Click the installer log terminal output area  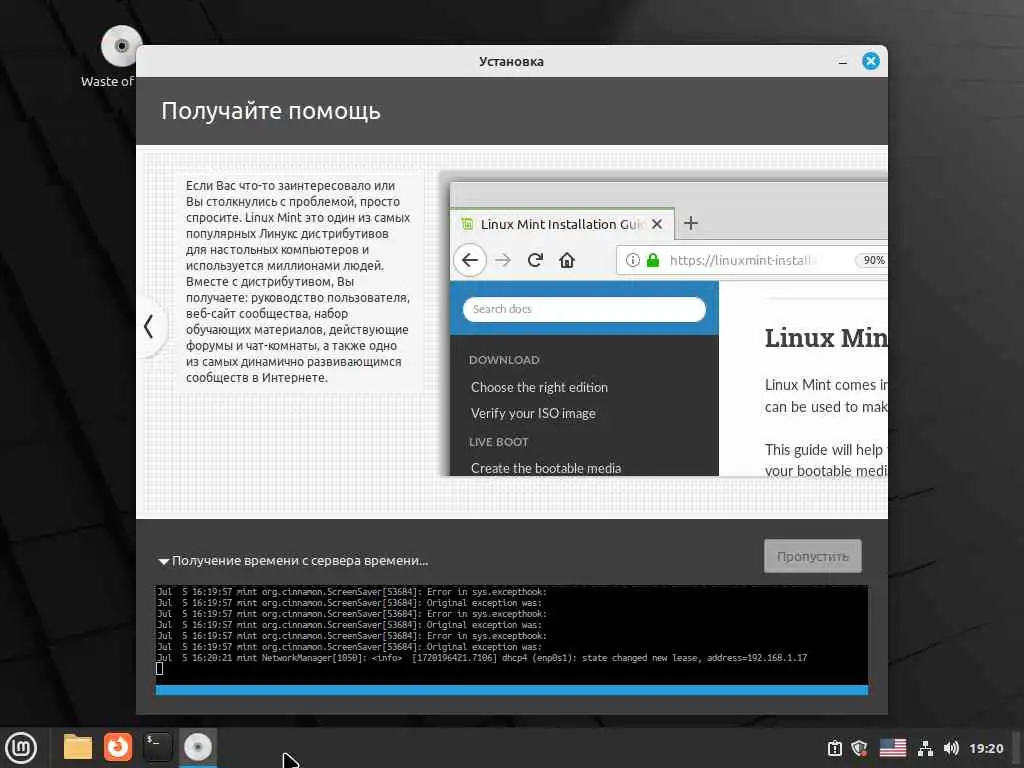[x=511, y=634]
